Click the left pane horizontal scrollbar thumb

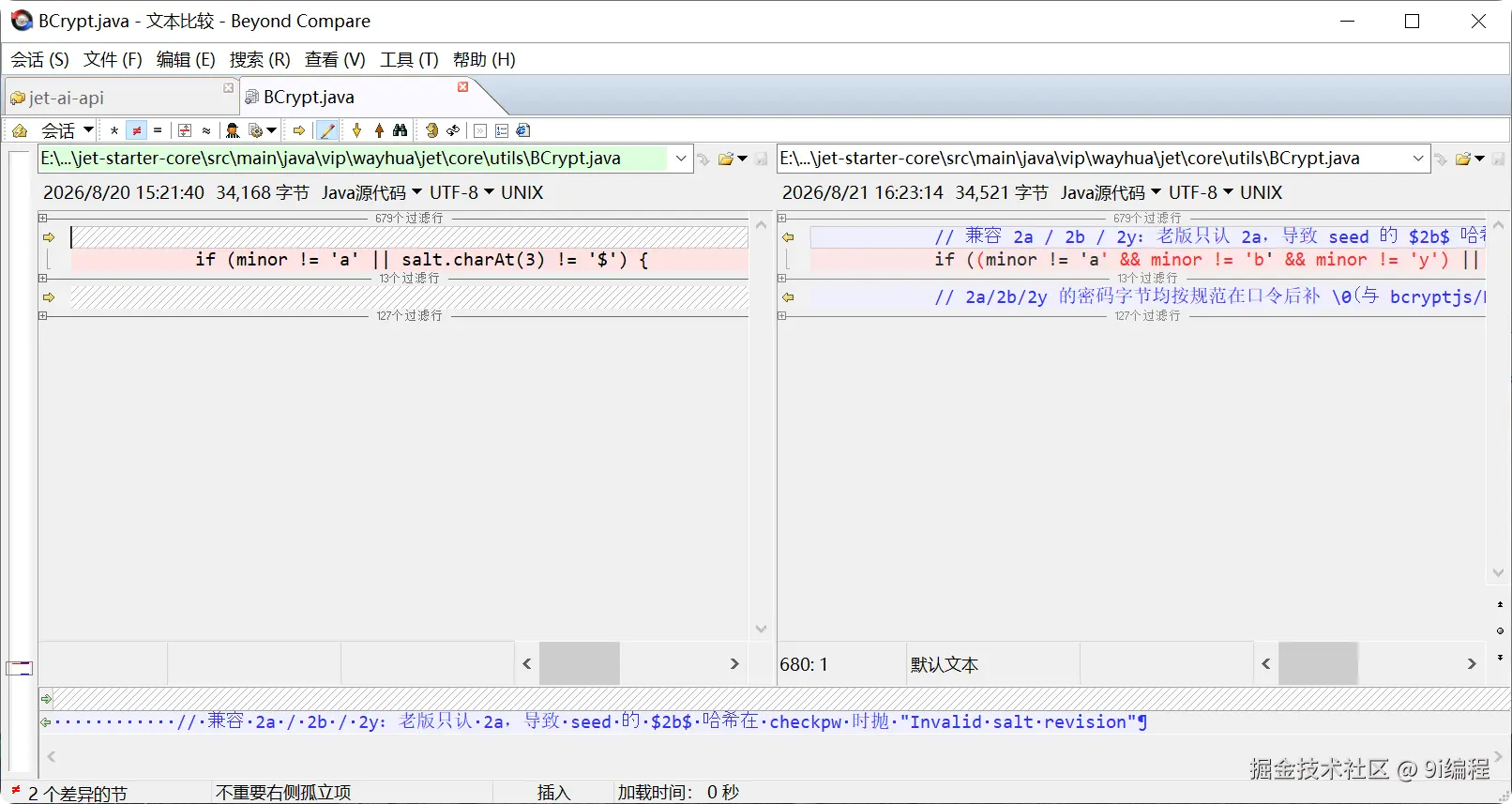(x=580, y=663)
